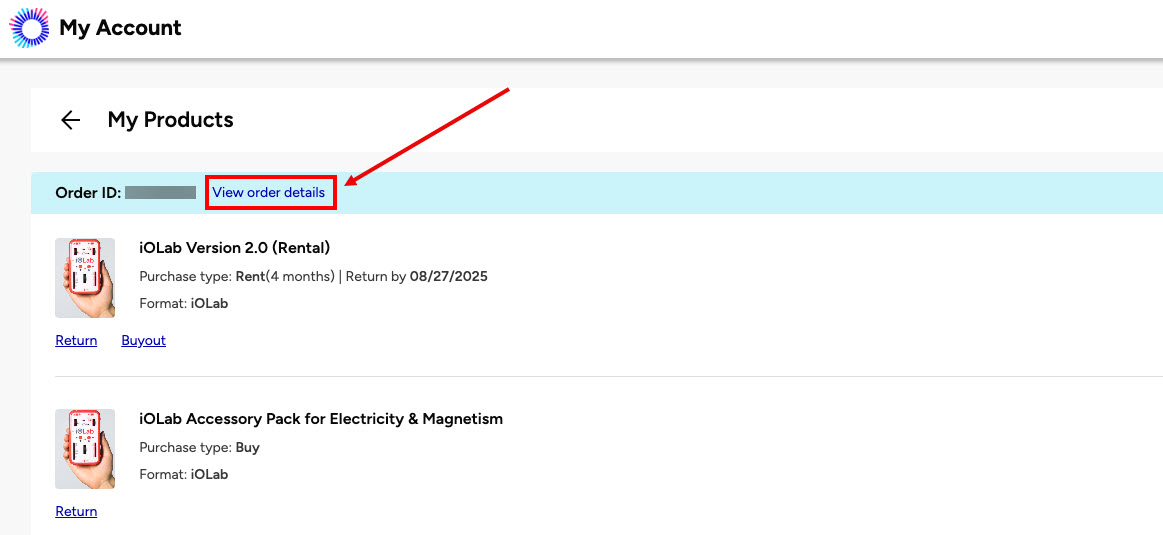The image size is (1163, 535).
Task: Click the Order ID label
Action: pyautogui.click(x=88, y=192)
